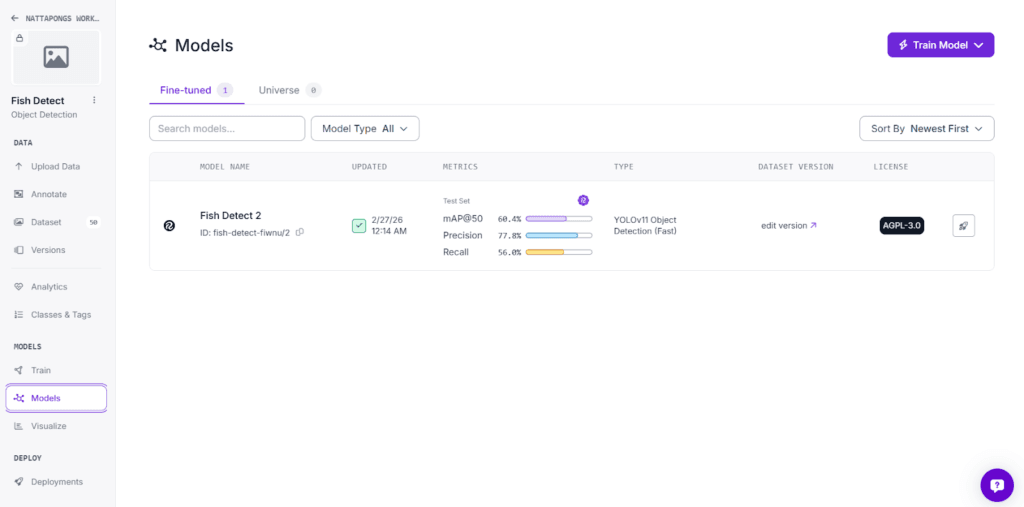Open the help chat bubble
1024x507 pixels.
click(996, 485)
